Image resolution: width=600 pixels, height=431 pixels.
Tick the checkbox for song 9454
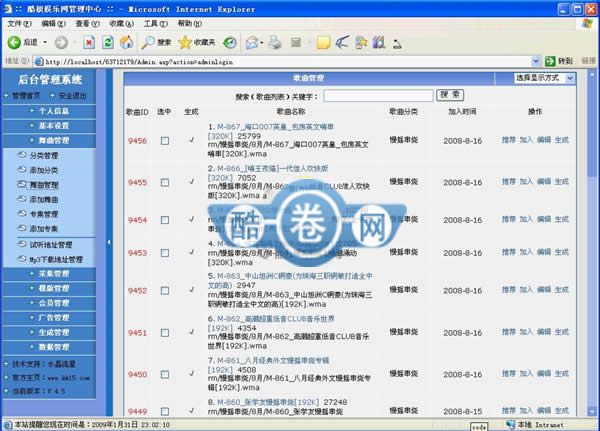pyautogui.click(x=165, y=220)
